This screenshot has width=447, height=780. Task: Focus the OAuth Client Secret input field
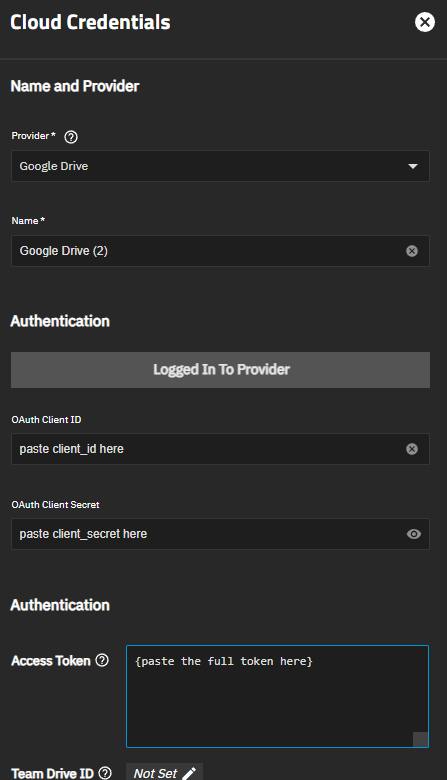tap(209, 534)
